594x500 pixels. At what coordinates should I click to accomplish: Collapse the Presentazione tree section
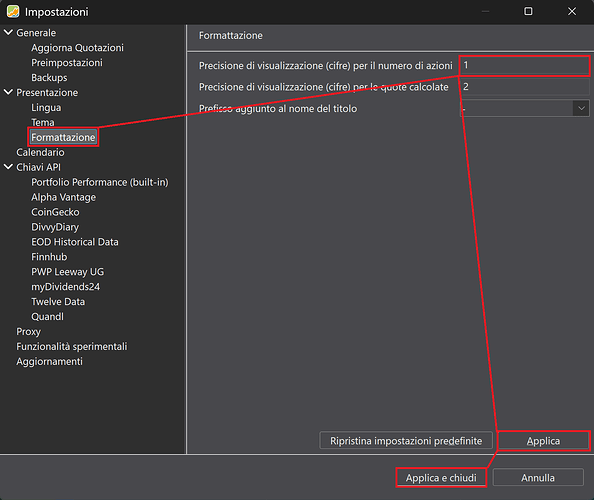click(x=8, y=92)
